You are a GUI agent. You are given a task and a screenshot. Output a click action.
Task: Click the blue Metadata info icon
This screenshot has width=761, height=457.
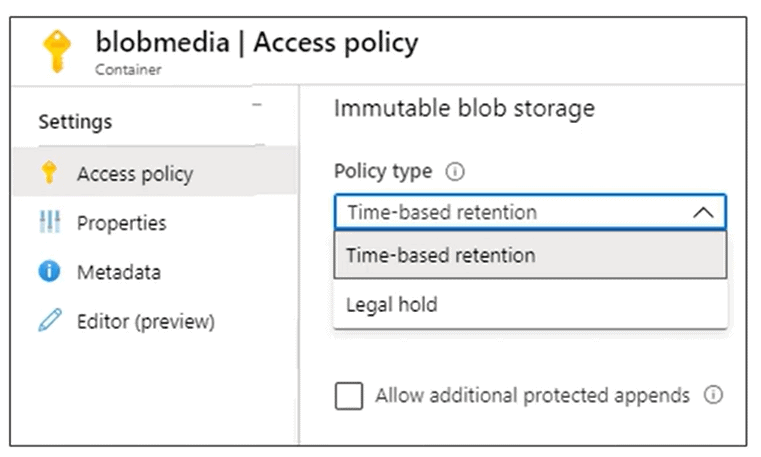coord(49,271)
